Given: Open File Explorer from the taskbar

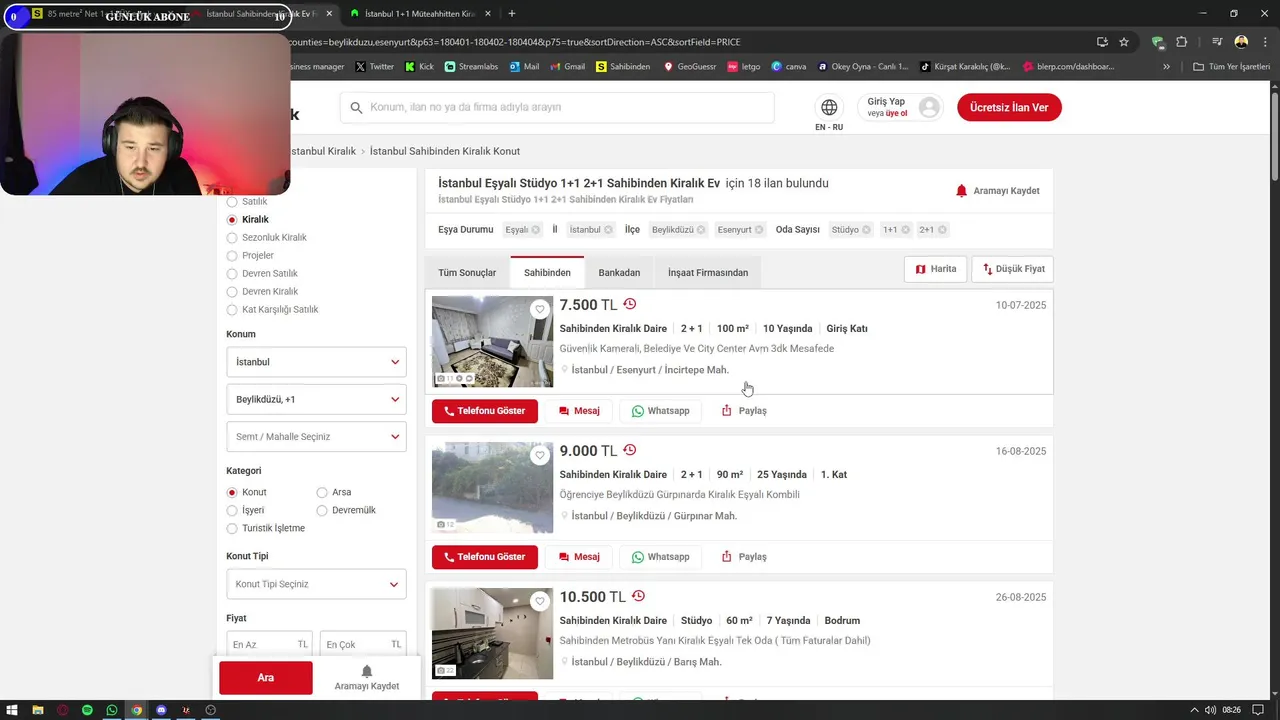Looking at the screenshot, I should tap(38, 710).
